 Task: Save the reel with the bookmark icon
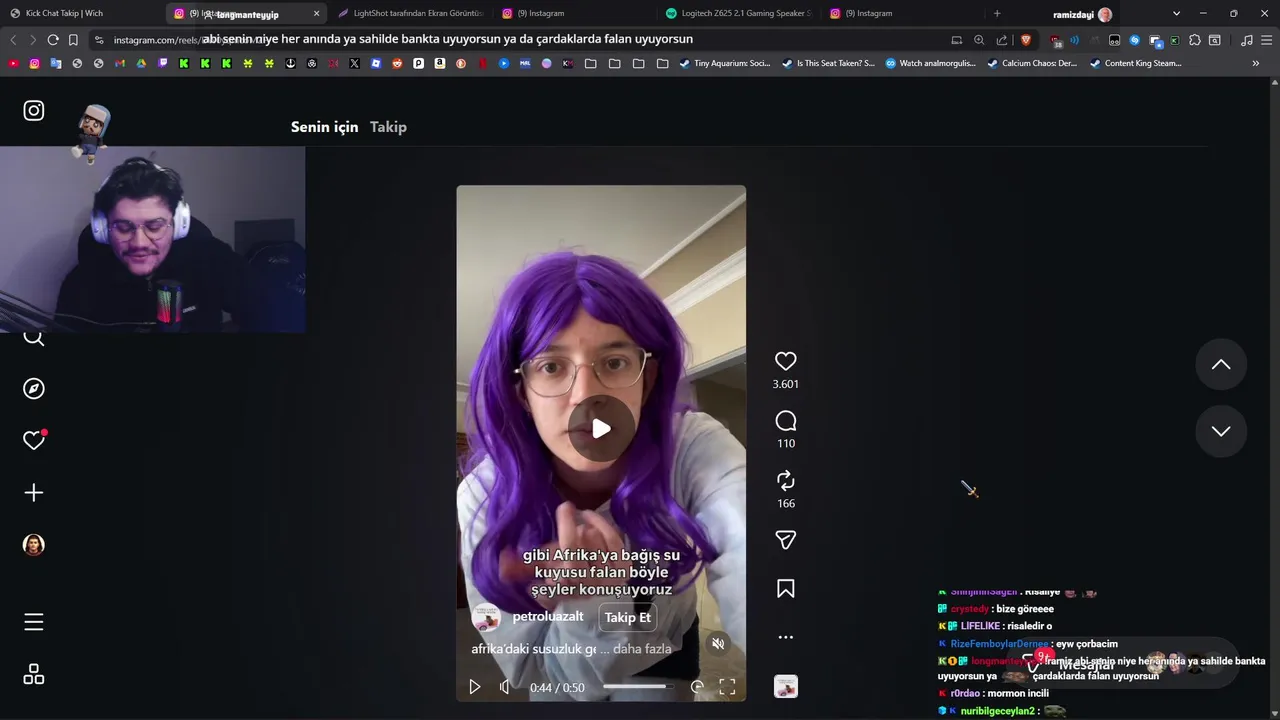tap(786, 589)
